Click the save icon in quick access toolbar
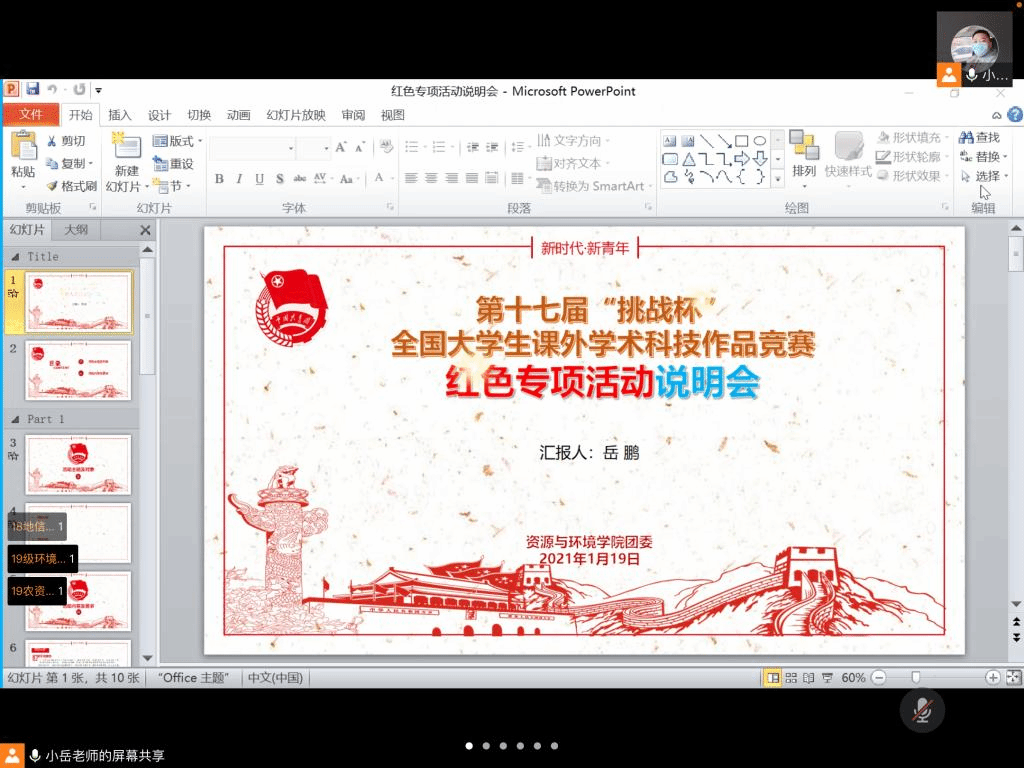This screenshot has width=1024, height=768. point(32,90)
